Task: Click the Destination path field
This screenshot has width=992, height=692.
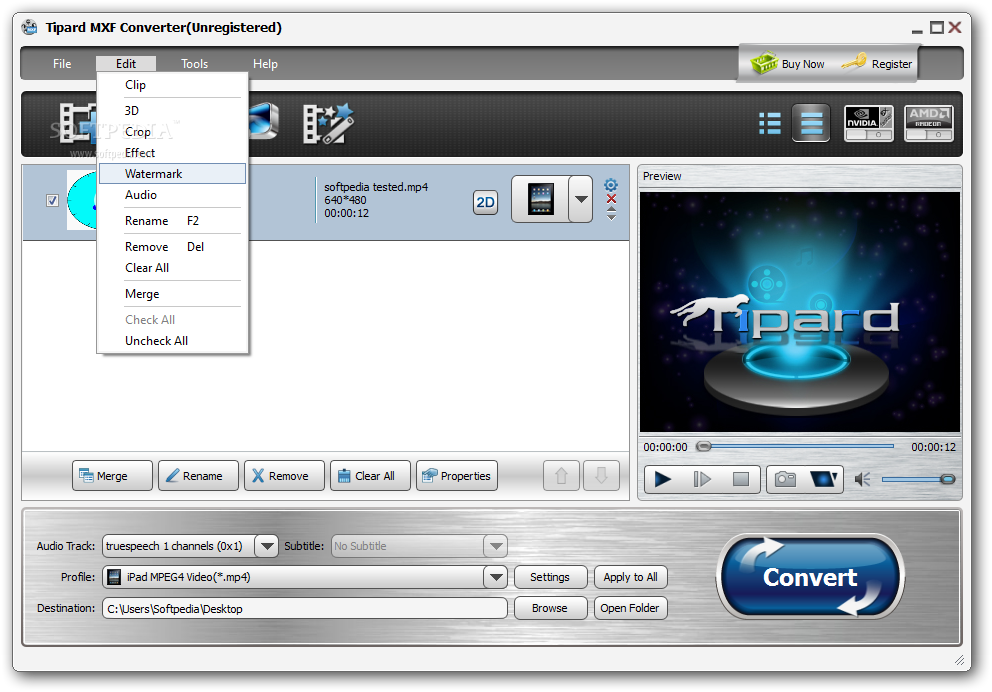Action: 305,609
